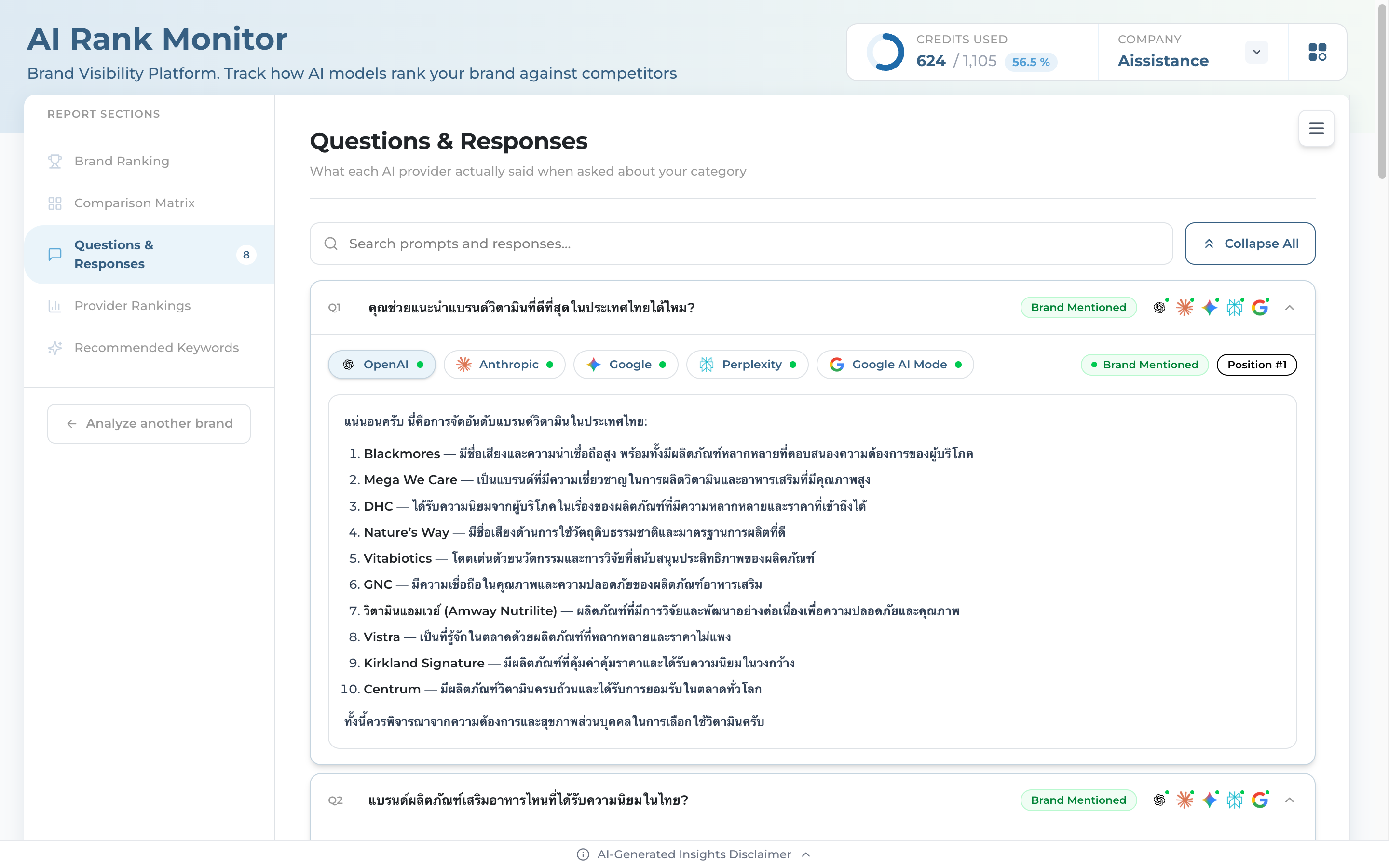Click the Collapse All button
The height and width of the screenshot is (868, 1389).
(1250, 244)
